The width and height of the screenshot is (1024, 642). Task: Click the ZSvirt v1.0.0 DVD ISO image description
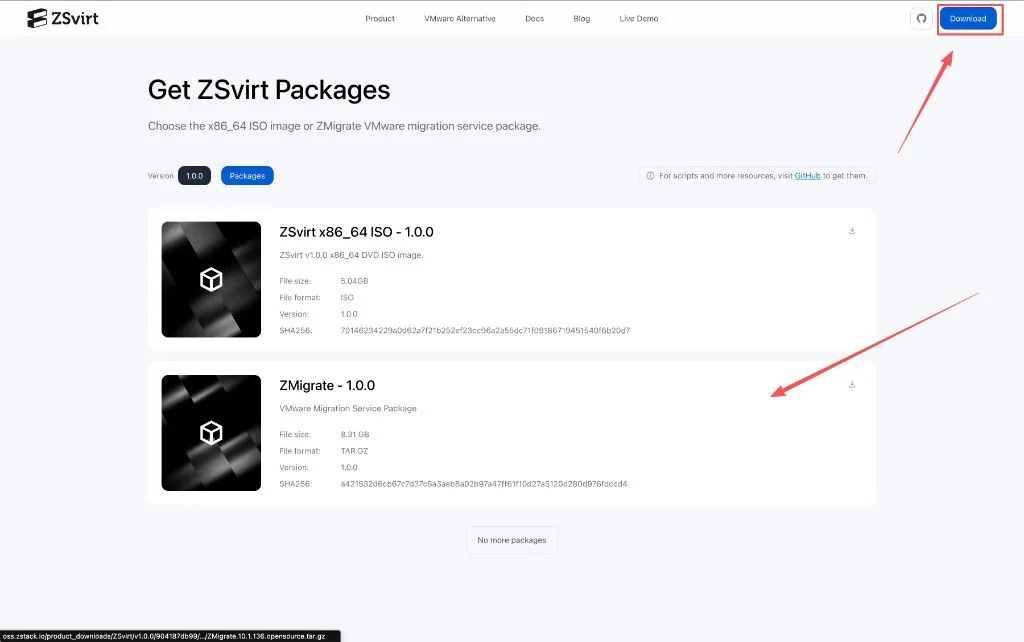click(351, 255)
